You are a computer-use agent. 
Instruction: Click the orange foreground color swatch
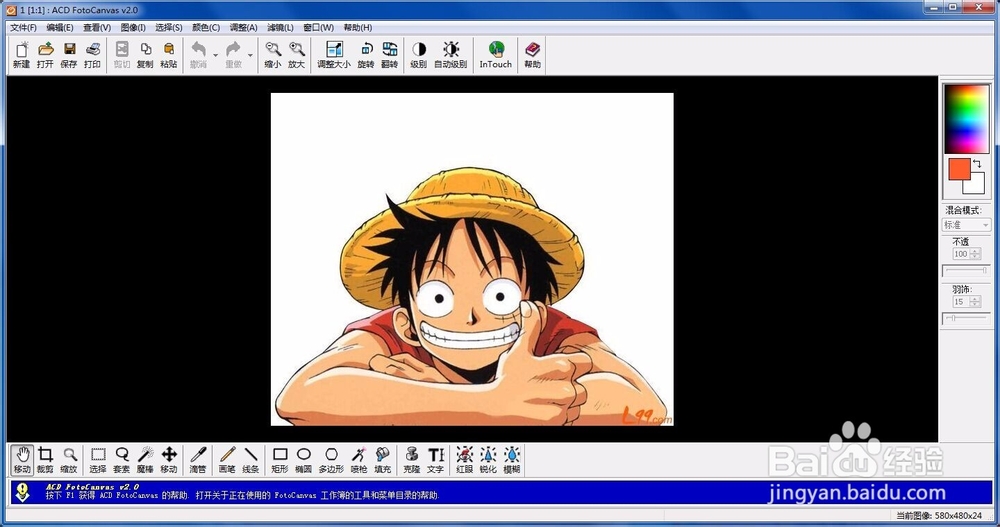click(x=959, y=169)
